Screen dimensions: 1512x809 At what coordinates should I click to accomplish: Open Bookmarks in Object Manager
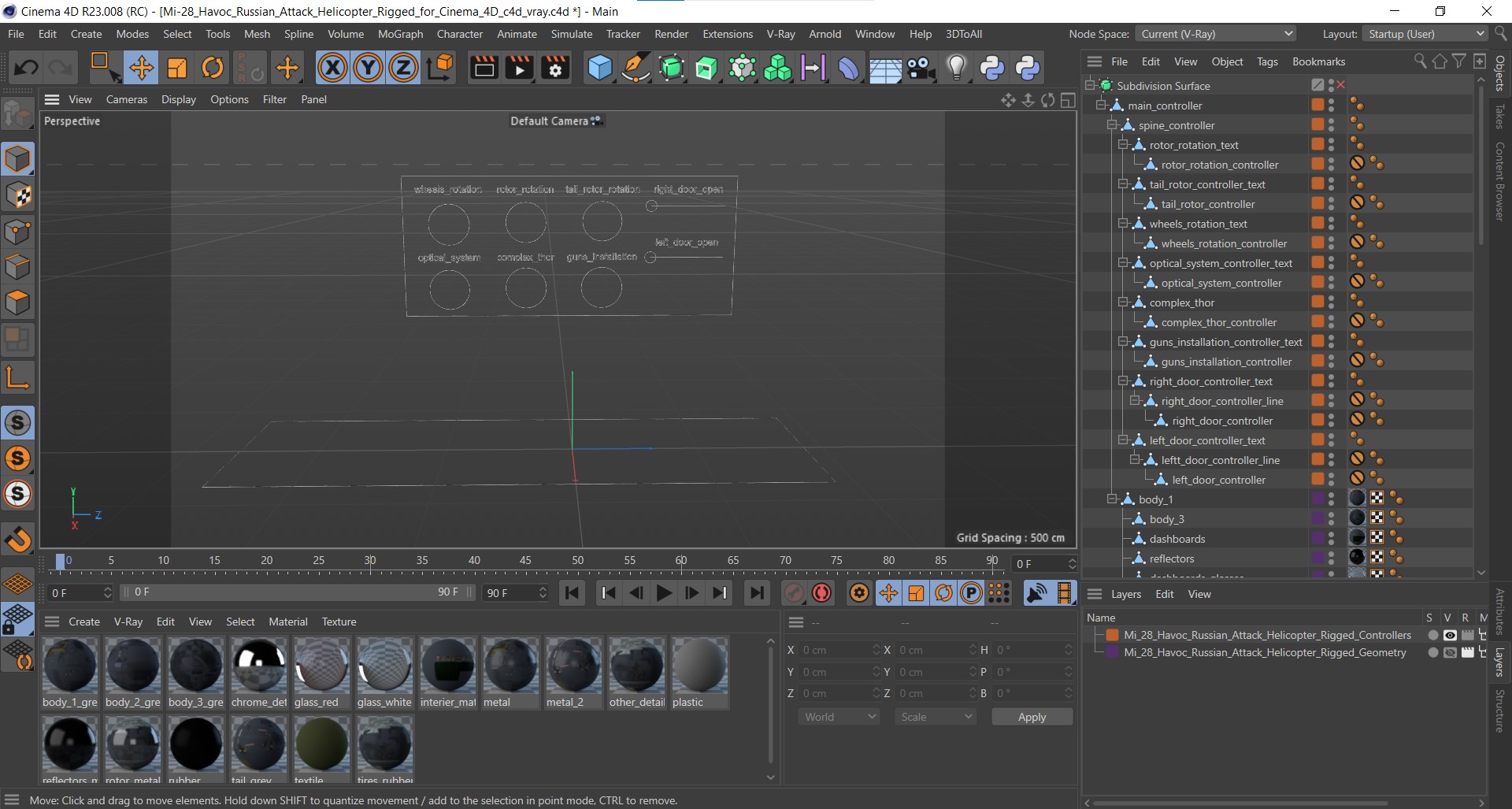coord(1318,61)
